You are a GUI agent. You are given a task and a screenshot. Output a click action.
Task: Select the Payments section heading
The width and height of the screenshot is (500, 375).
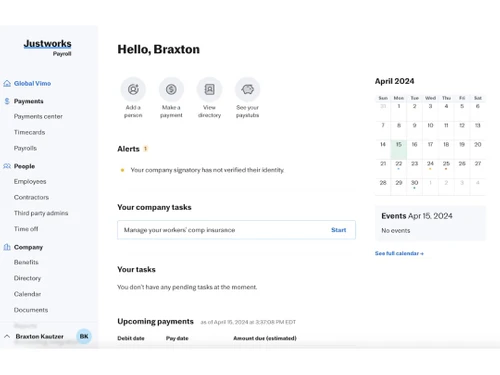(x=29, y=101)
